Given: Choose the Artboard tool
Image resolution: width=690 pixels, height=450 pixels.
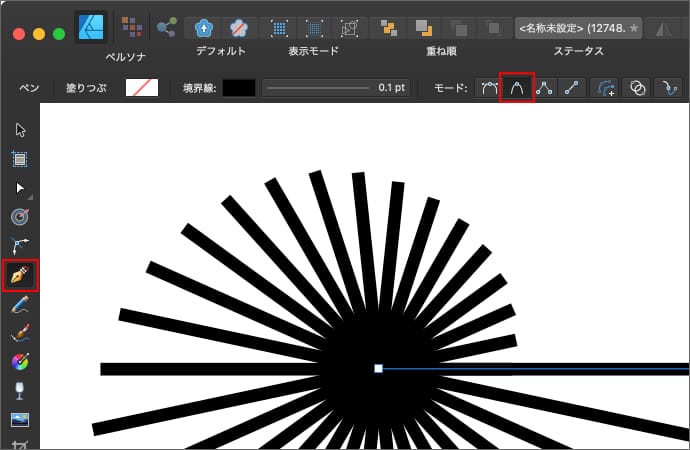Looking at the screenshot, I should 19,158.
